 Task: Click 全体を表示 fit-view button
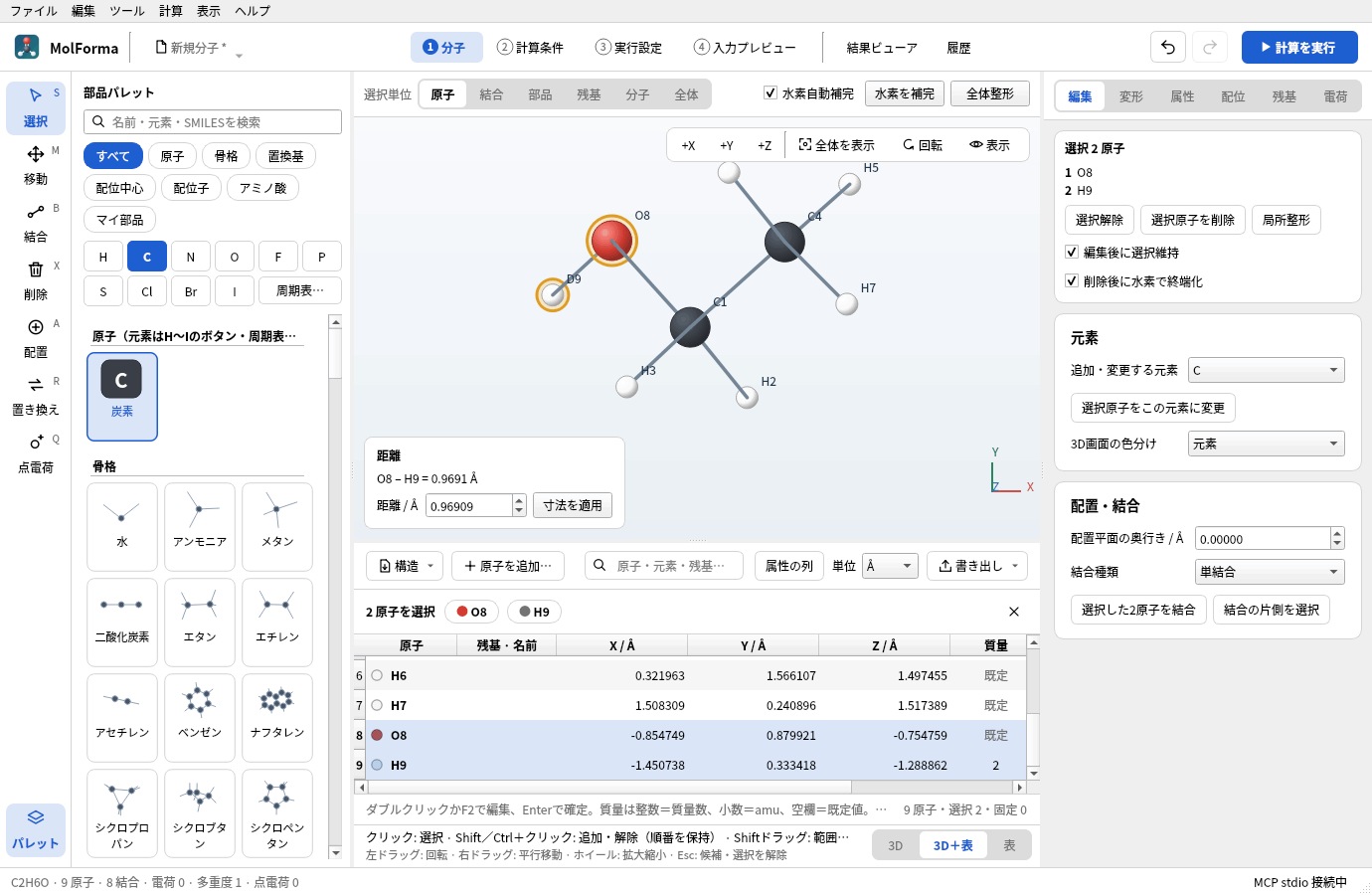pos(837,145)
